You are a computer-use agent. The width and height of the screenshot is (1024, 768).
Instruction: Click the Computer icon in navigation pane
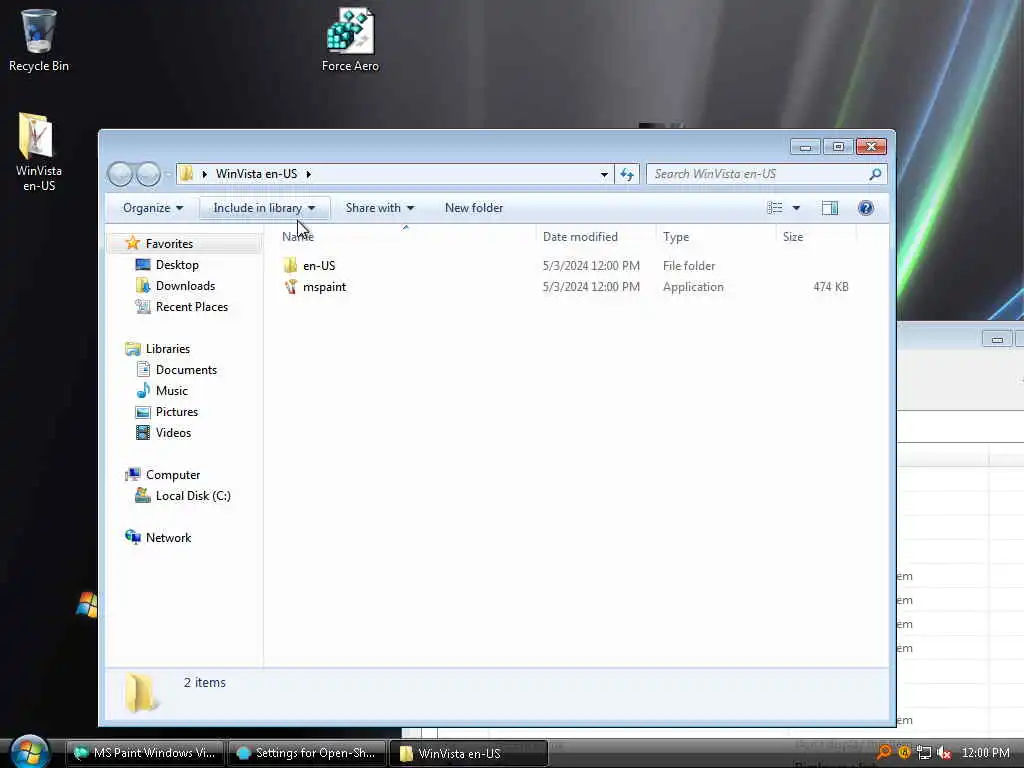[133, 475]
